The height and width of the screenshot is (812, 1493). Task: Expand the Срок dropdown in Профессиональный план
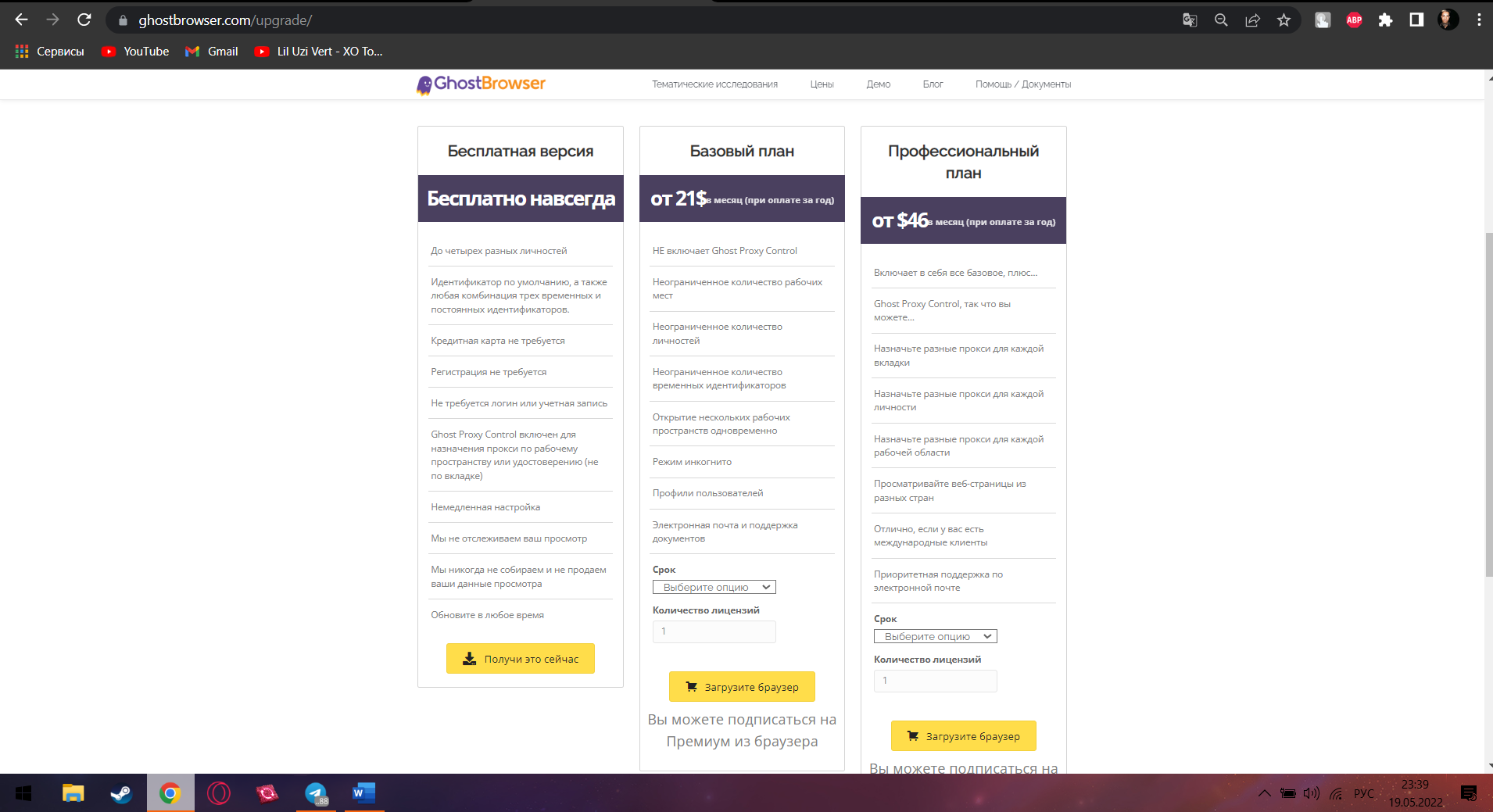(x=936, y=636)
